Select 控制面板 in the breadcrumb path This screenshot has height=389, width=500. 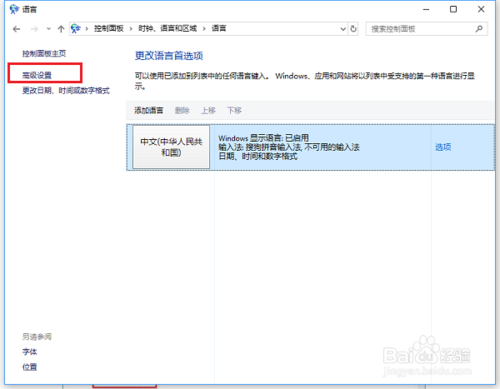click(109, 29)
